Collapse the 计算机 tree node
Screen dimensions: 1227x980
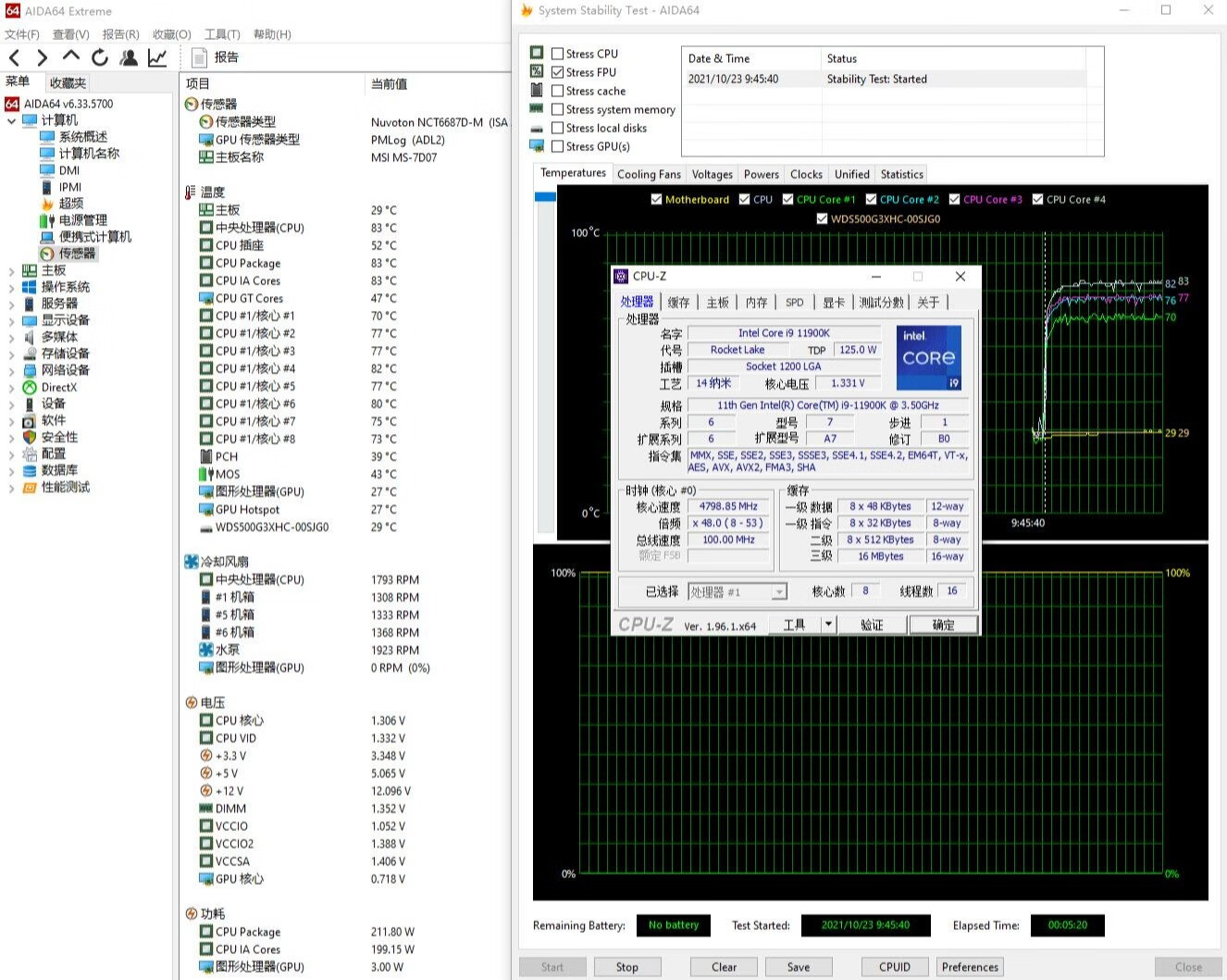click(11, 120)
